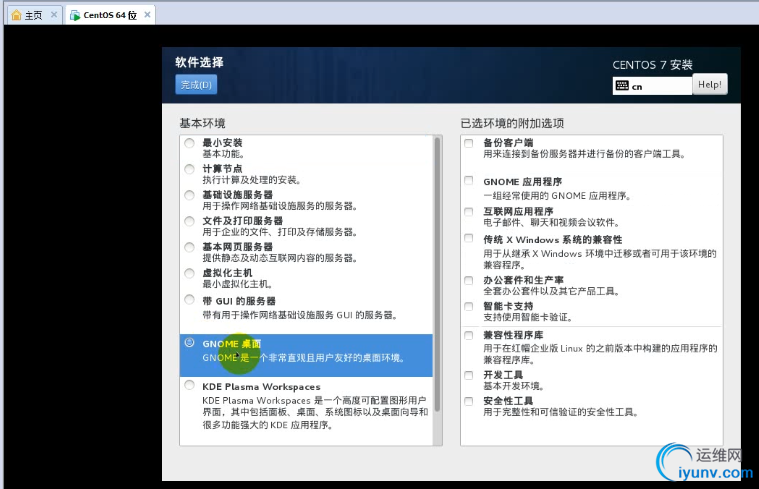
Task: Enable the 兼容性程序库 checkbox
Action: (469, 335)
